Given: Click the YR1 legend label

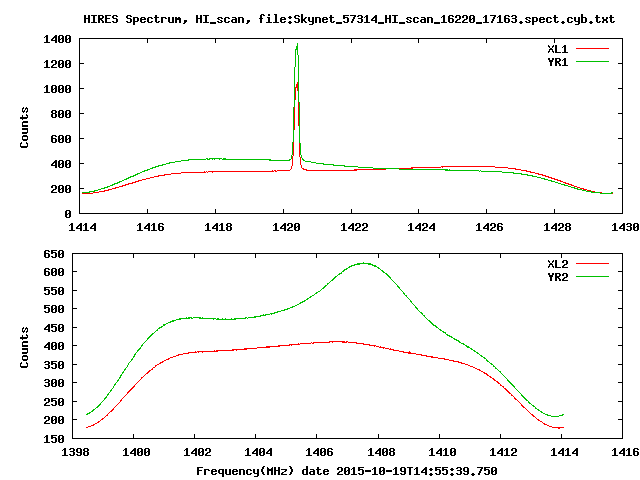Looking at the screenshot, I should [x=558, y=62].
